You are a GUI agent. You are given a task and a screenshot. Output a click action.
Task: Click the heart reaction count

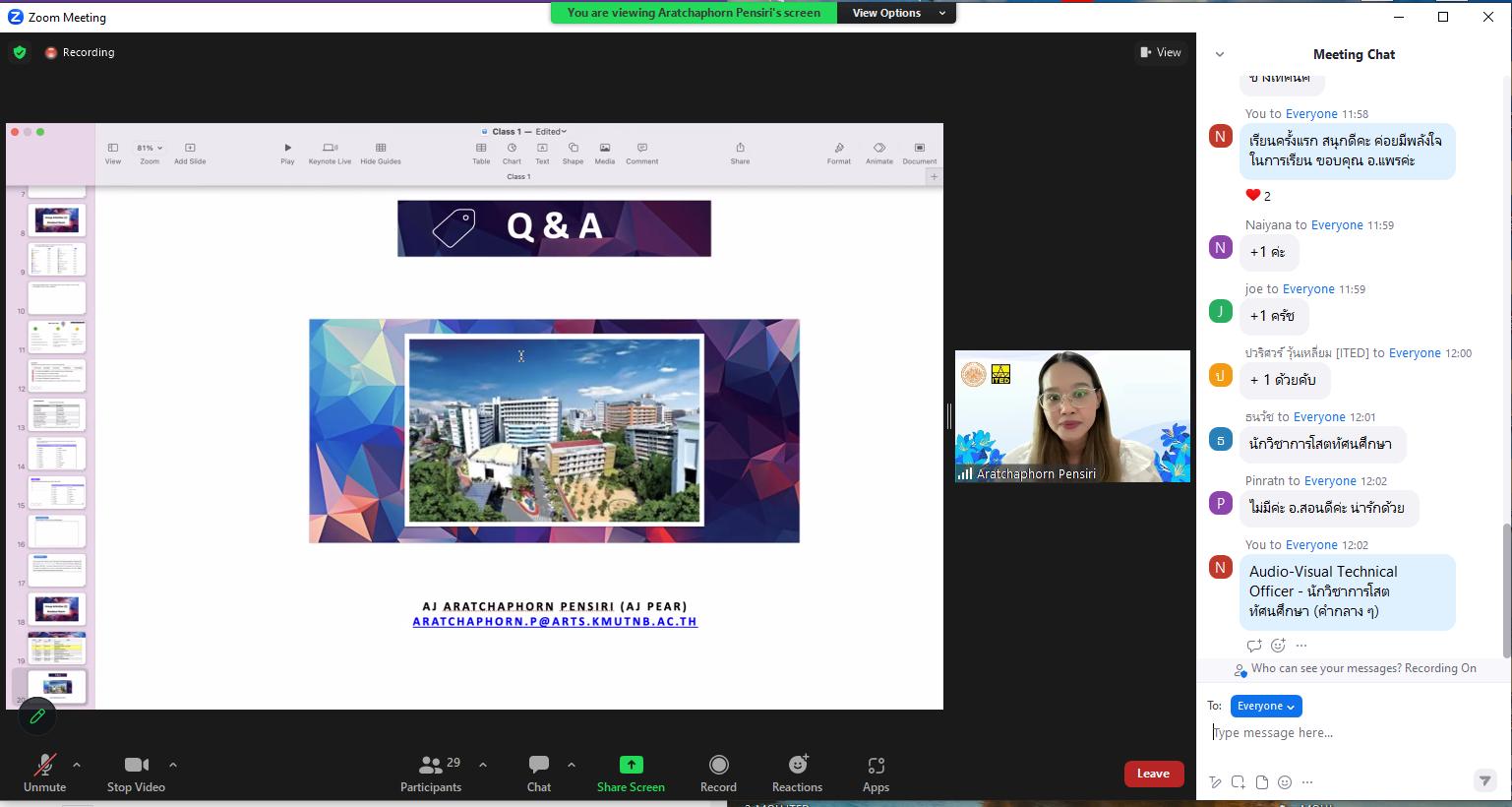[1258, 195]
